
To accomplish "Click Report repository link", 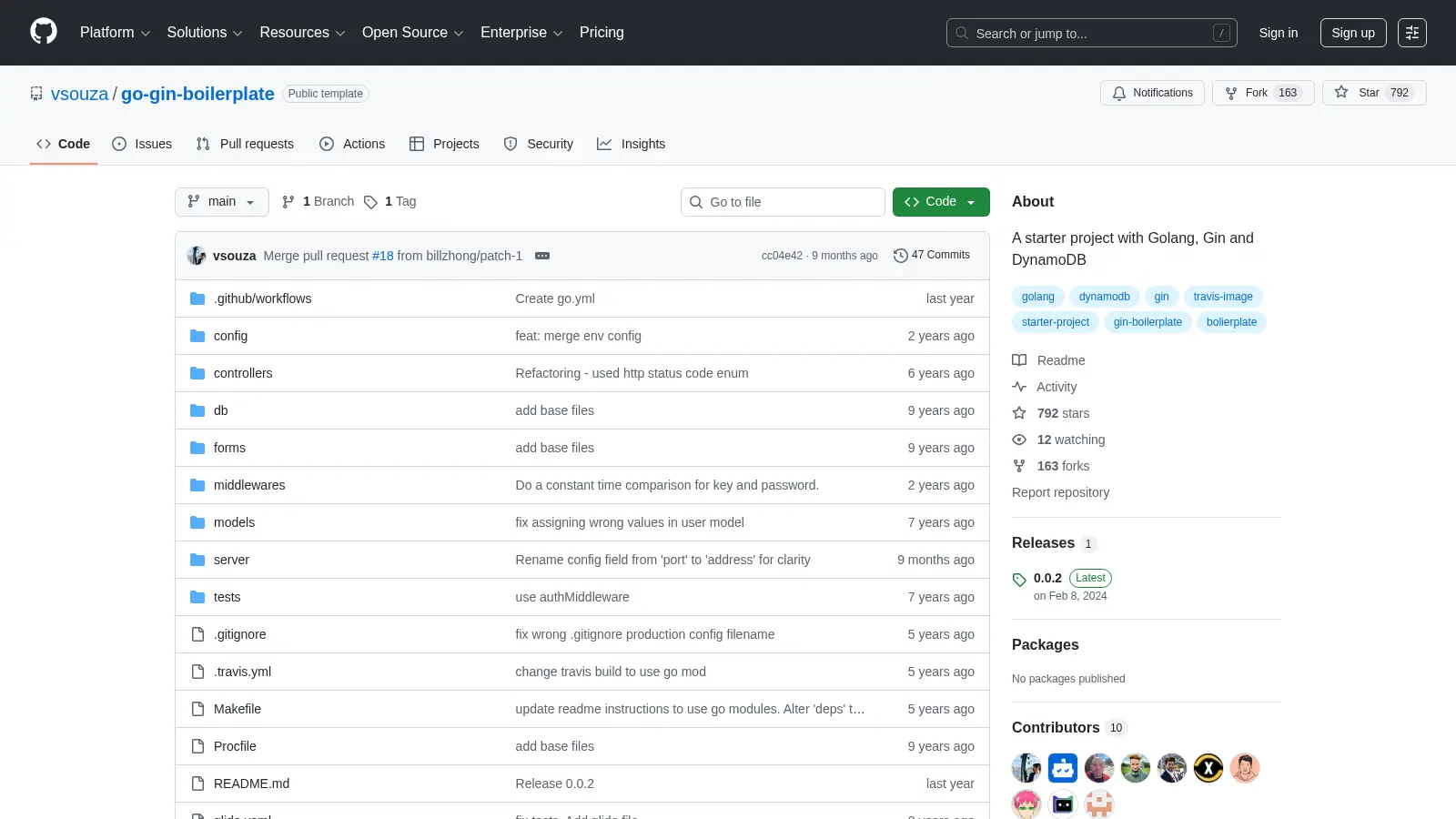I will point(1060,492).
